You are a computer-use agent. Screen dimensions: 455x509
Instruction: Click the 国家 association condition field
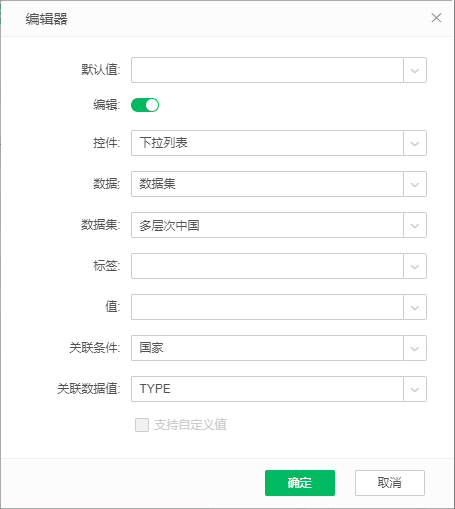[x=267, y=348]
